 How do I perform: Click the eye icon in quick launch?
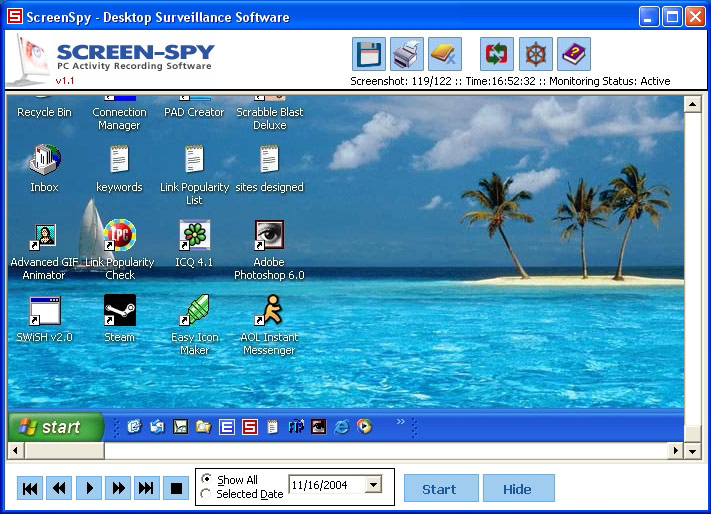[x=319, y=427]
